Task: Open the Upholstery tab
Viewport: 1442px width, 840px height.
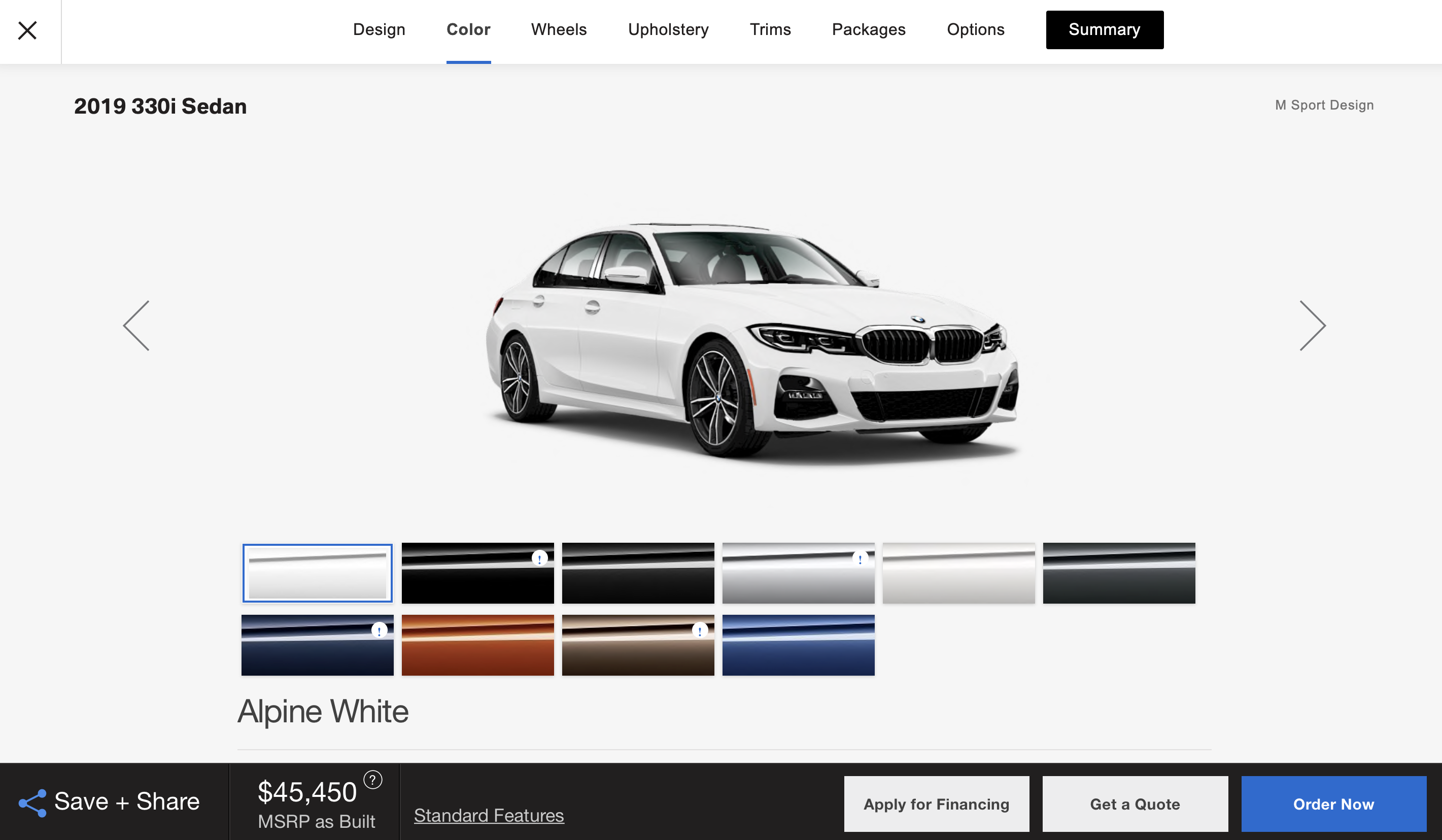Action: coord(668,30)
